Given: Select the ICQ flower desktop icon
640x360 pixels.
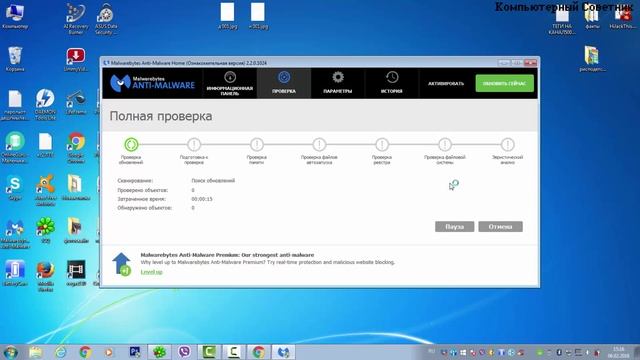Looking at the screenshot, I should coord(45,231).
